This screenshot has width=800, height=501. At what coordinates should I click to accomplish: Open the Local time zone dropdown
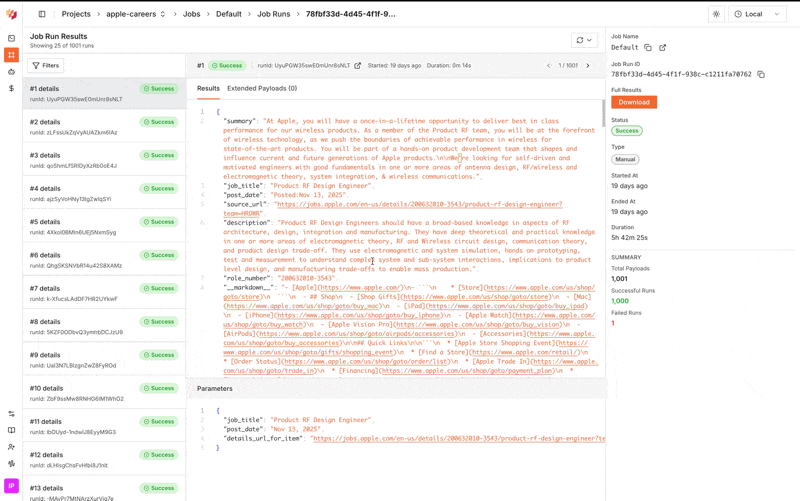(757, 14)
